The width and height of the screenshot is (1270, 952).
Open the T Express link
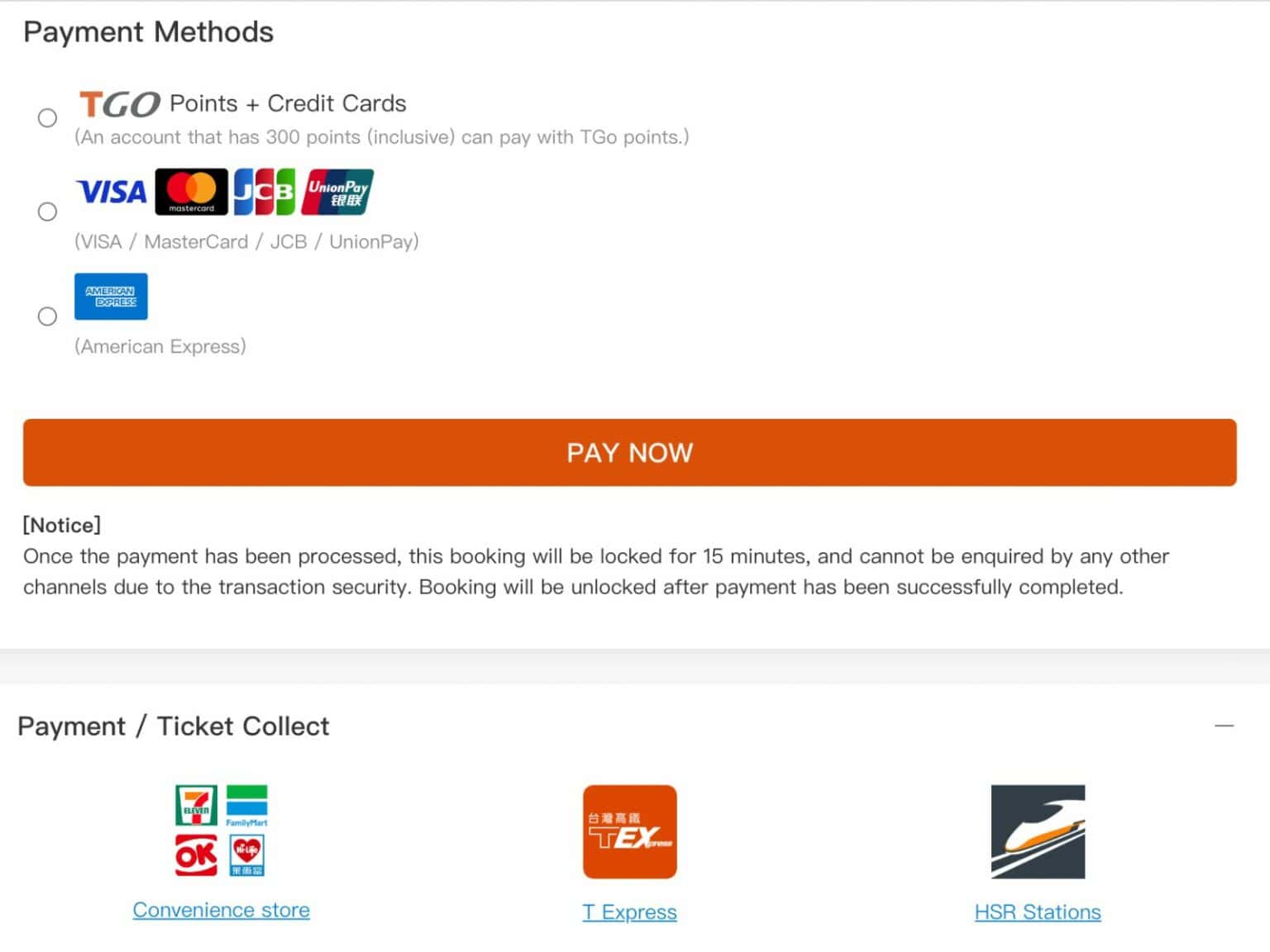pyautogui.click(x=629, y=912)
